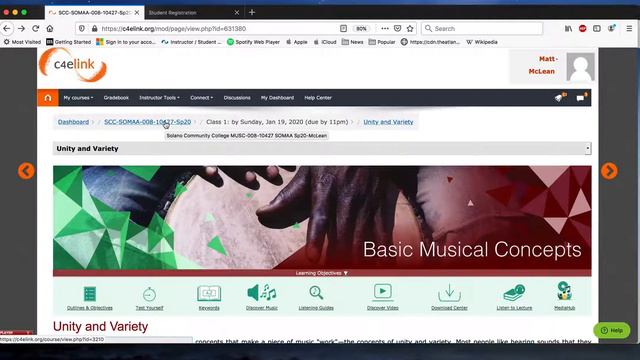Go to previous page orange arrow

coord(26,171)
